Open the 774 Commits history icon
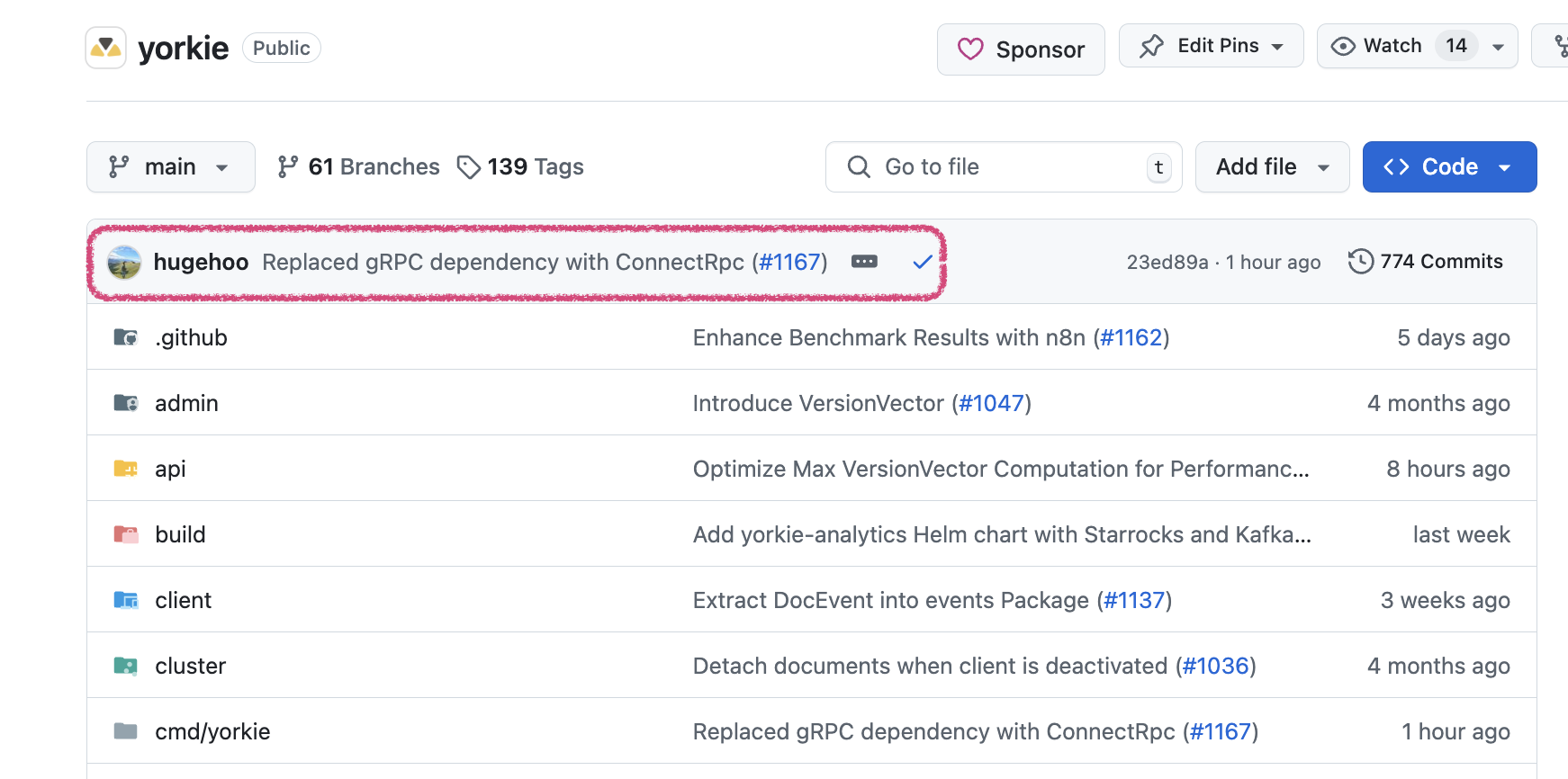The width and height of the screenshot is (1568, 779). click(x=1360, y=262)
